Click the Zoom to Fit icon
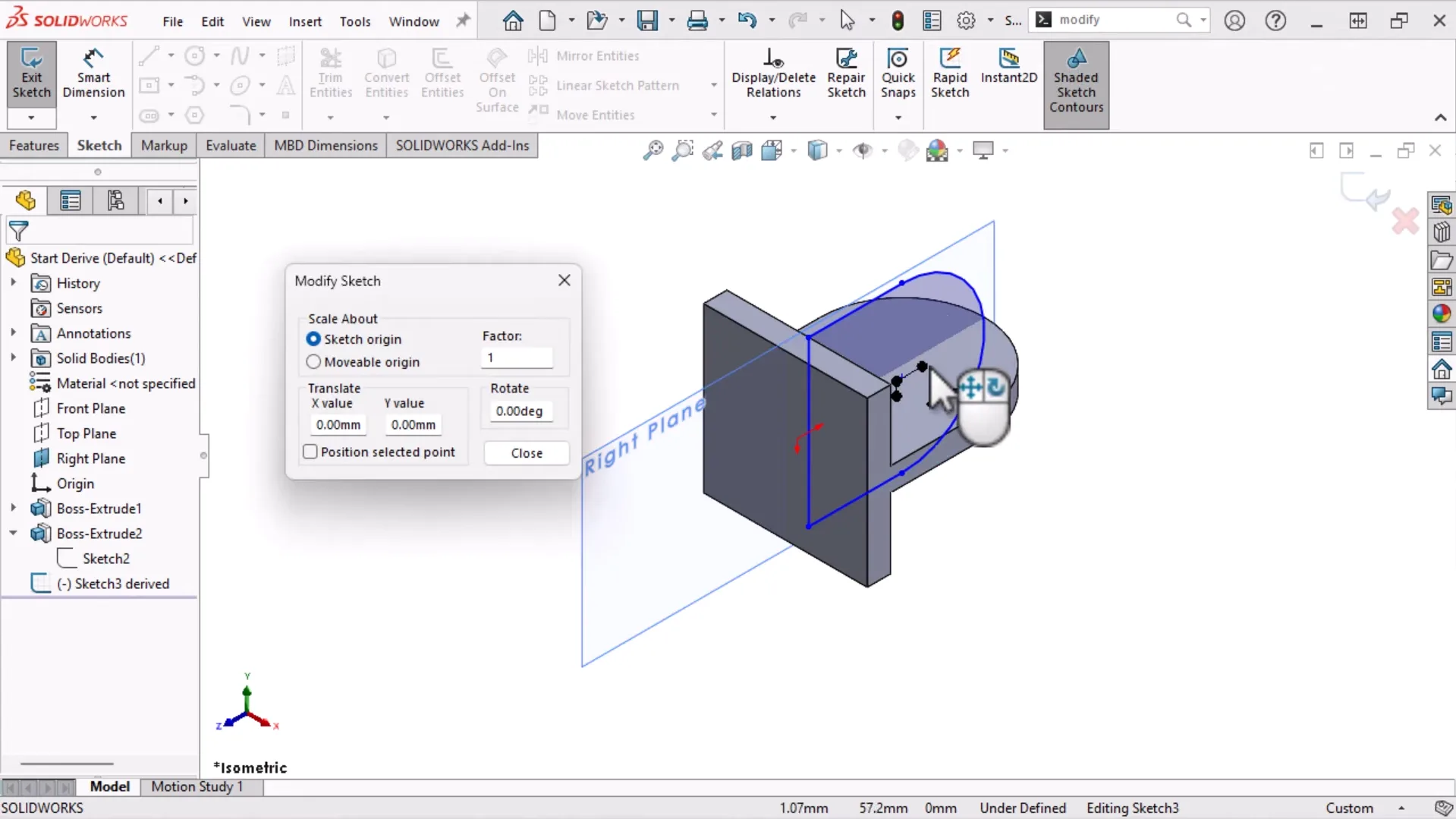The width and height of the screenshot is (1456, 819). click(653, 151)
